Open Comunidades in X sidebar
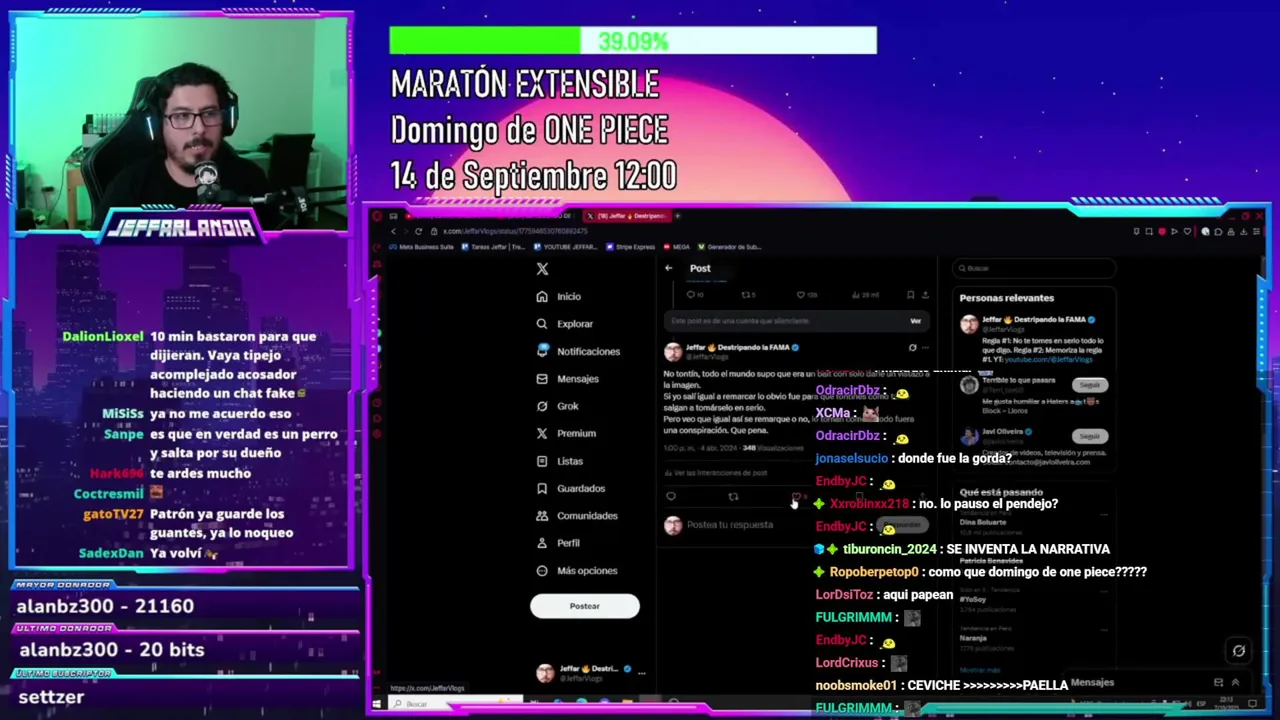Image resolution: width=1280 pixels, height=720 pixels. (x=576, y=516)
